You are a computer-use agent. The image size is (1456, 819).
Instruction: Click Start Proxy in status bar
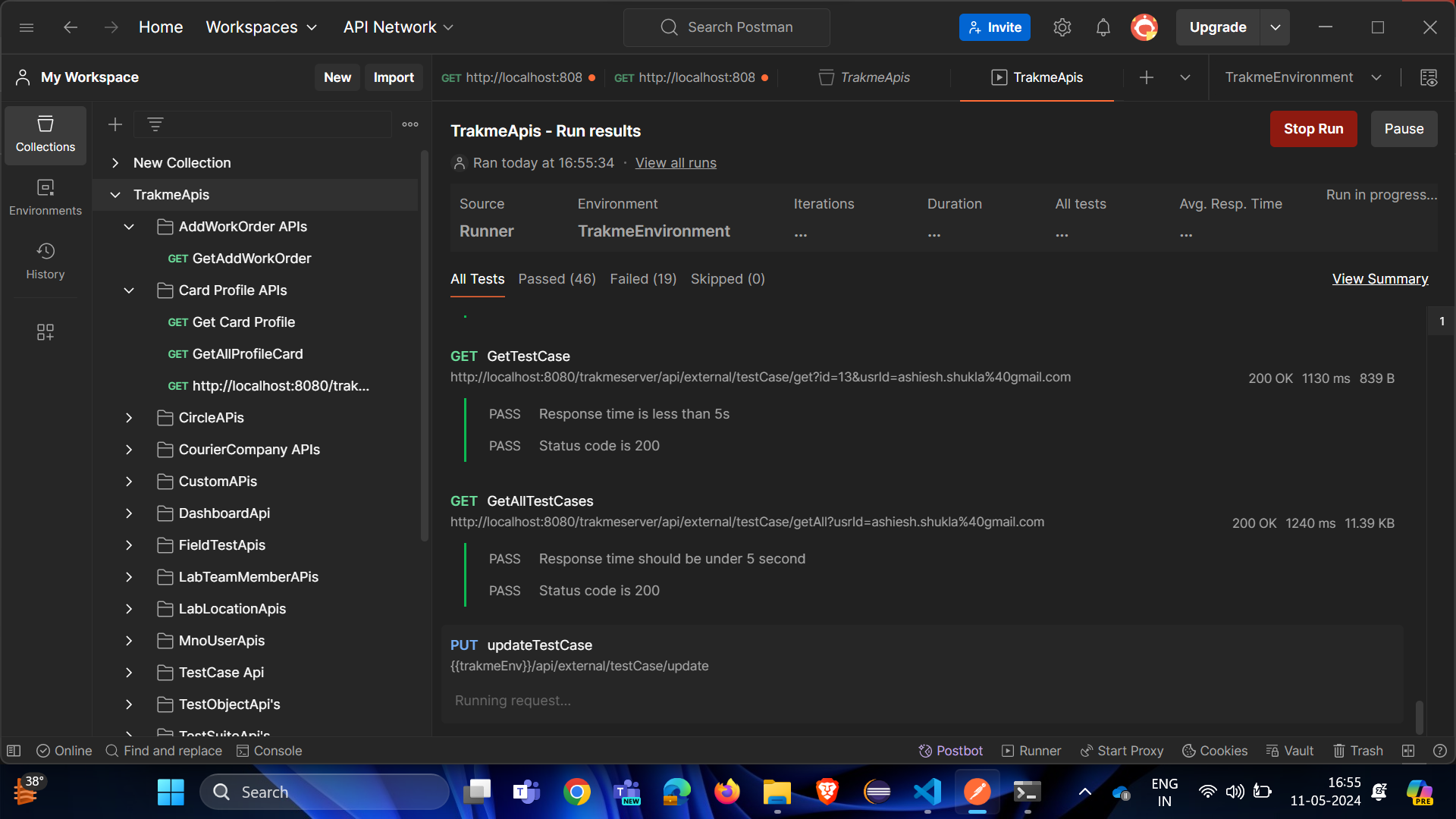tap(1122, 751)
